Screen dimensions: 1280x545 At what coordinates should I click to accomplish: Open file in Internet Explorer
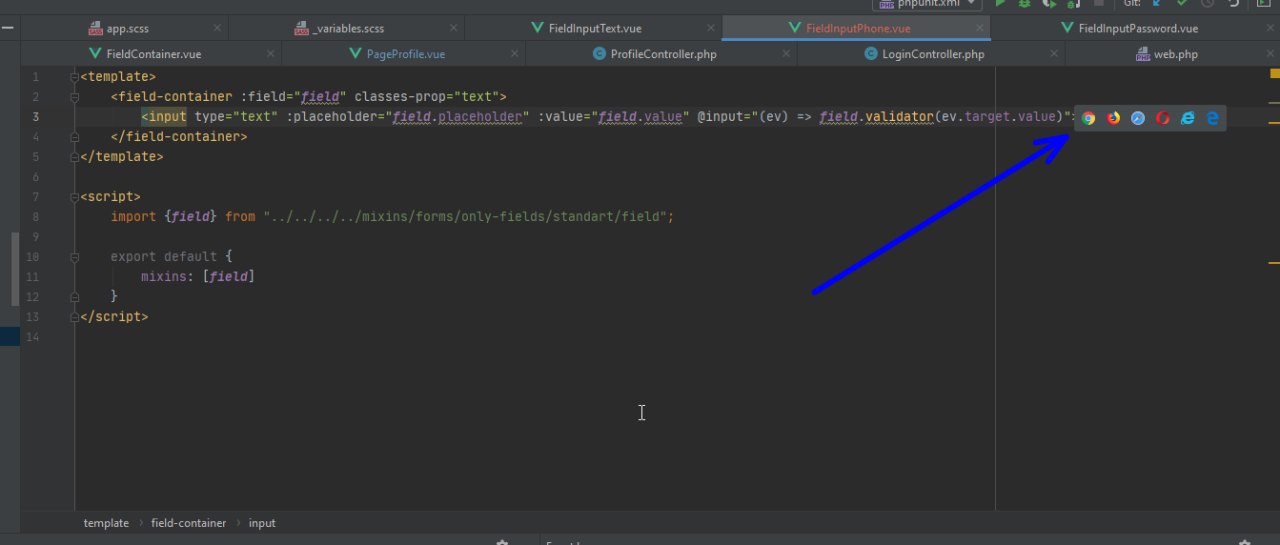coord(1187,118)
